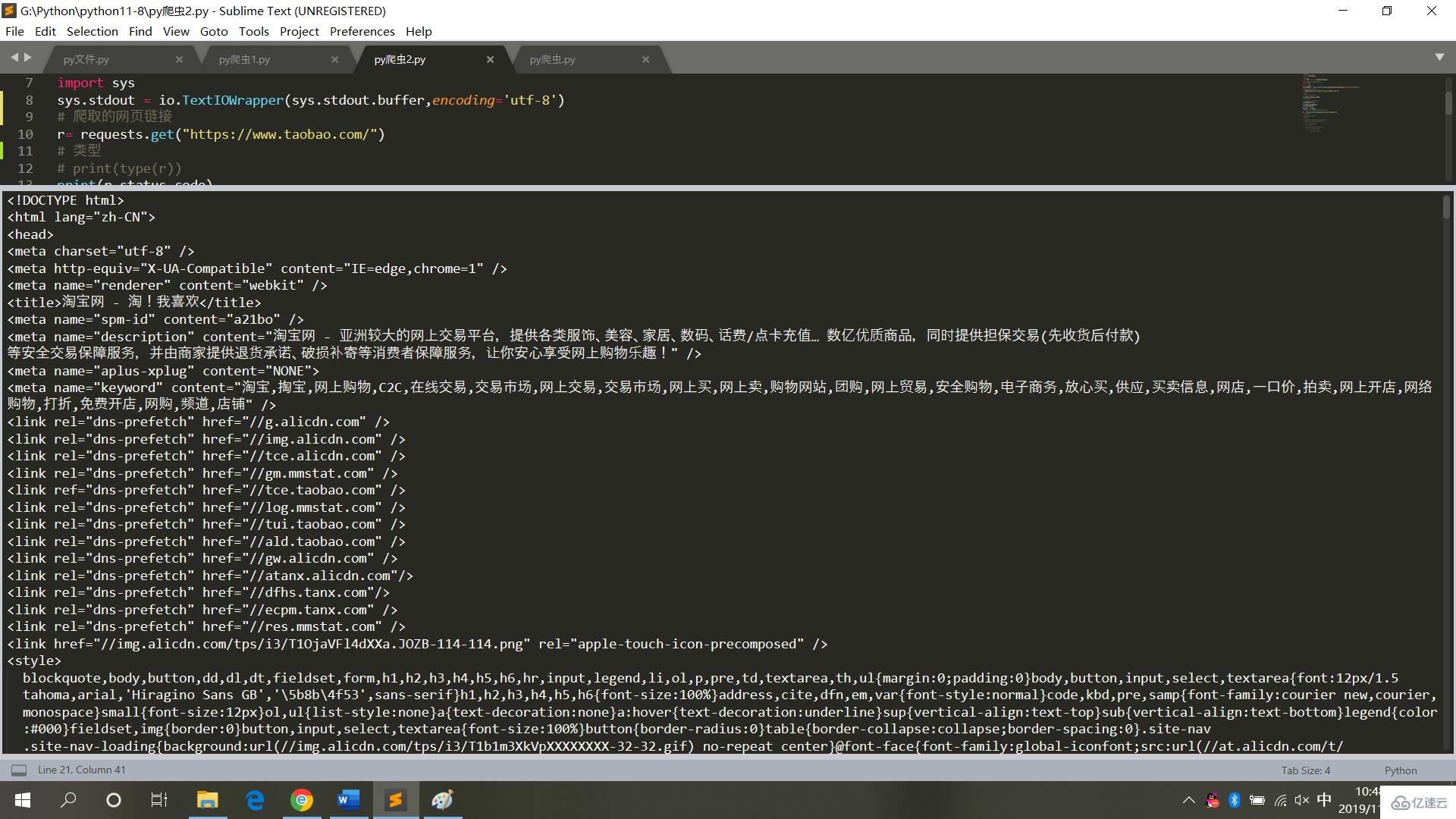Open the View menu
Viewport: 1456px width, 819px height.
click(176, 31)
